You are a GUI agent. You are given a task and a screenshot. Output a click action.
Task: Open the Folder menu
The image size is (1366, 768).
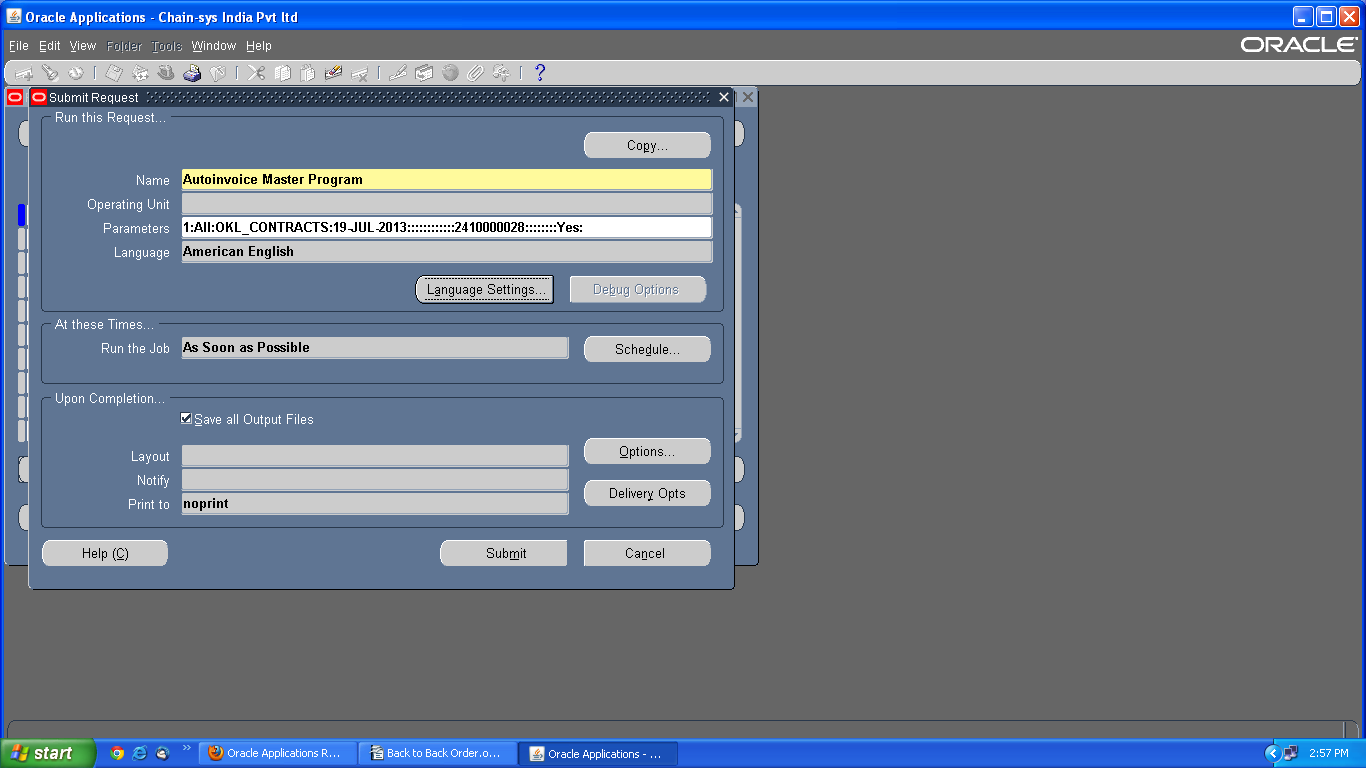[125, 46]
